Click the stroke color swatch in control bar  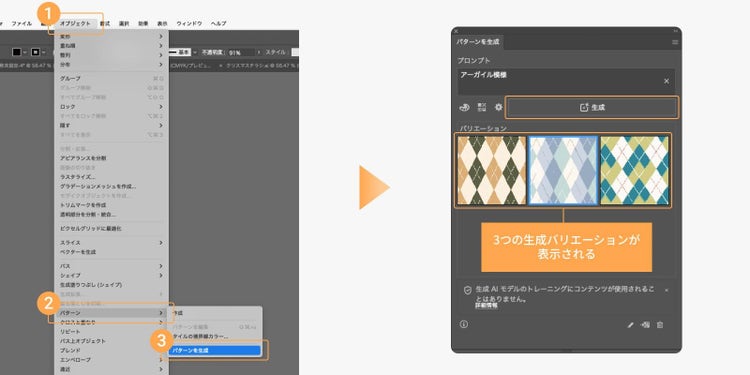point(35,52)
